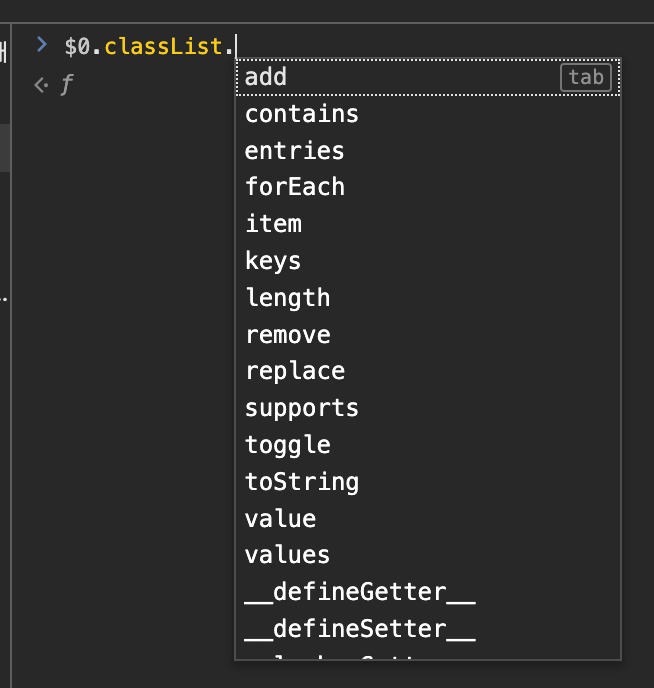The width and height of the screenshot is (654, 688).
Task: Select the add autocomplete suggestion
Action: [x=428, y=77]
